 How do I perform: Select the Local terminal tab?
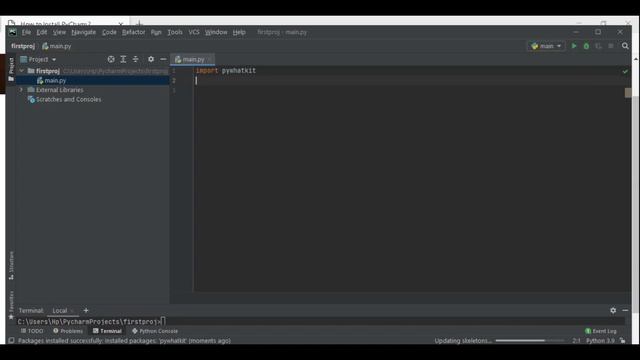(60, 311)
